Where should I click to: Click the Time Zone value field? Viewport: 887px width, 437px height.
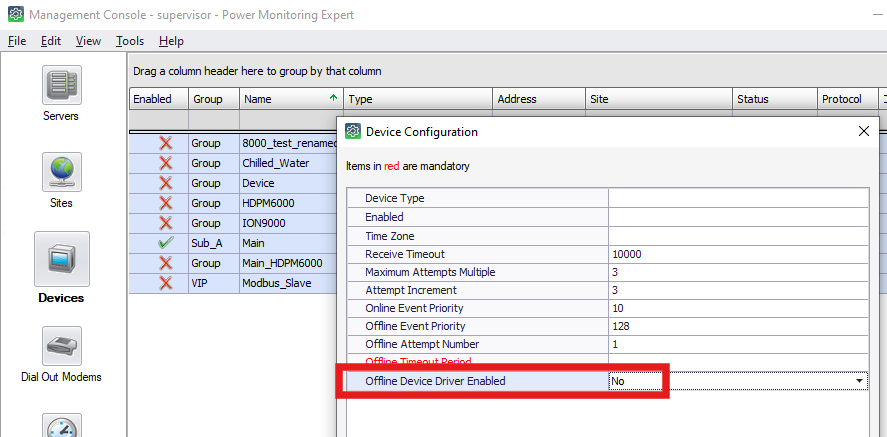(738, 236)
